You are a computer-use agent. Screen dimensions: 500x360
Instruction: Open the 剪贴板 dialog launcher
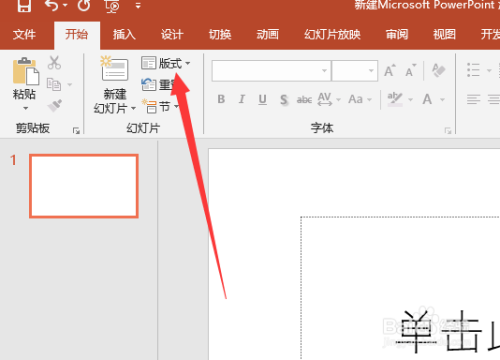(x=76, y=131)
